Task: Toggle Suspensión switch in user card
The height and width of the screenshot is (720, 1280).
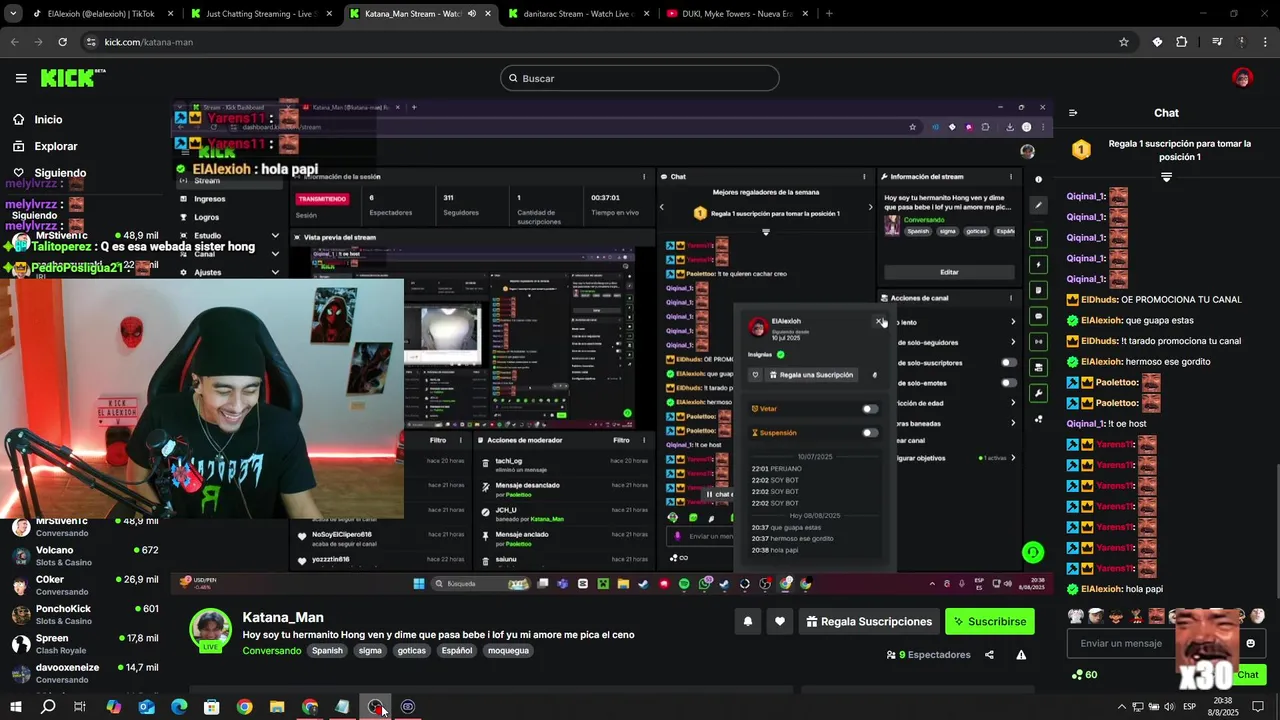Action: [x=870, y=433]
